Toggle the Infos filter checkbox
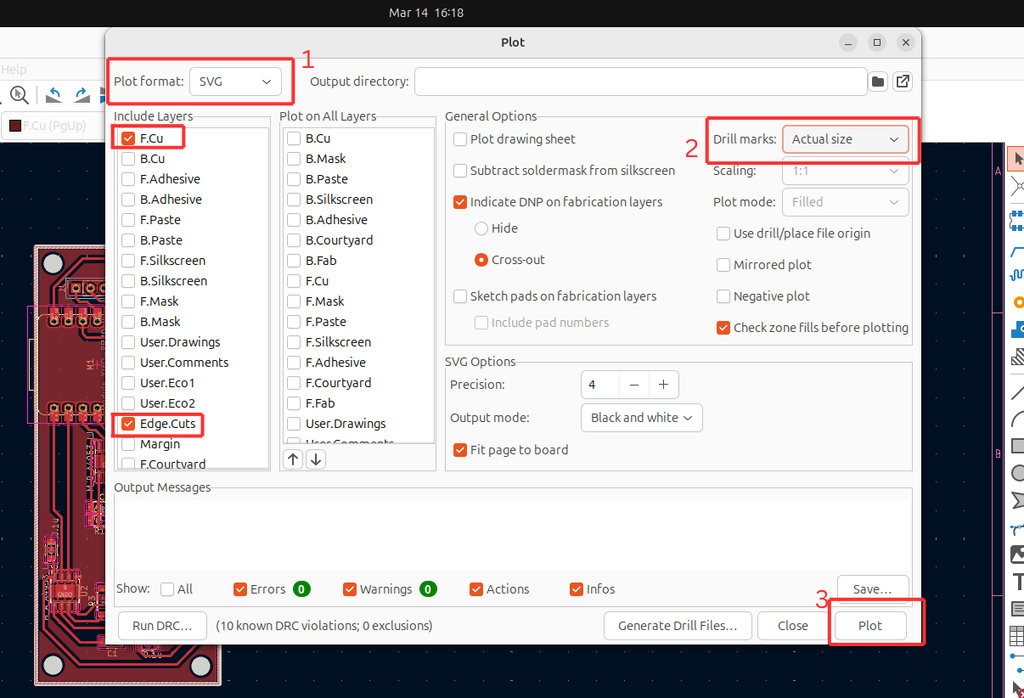The height and width of the screenshot is (698, 1024). 576,589
